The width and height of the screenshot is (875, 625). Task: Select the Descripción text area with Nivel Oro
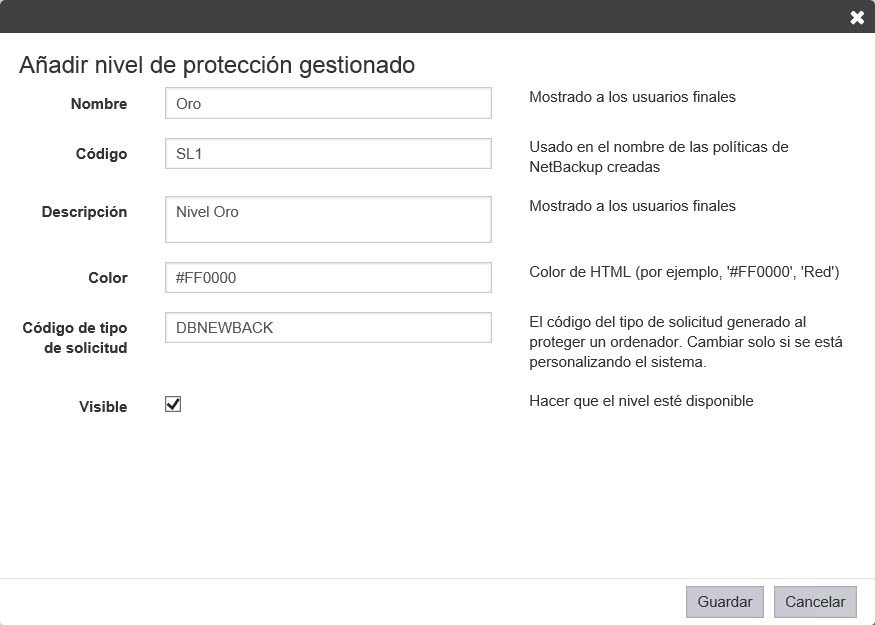tap(328, 219)
